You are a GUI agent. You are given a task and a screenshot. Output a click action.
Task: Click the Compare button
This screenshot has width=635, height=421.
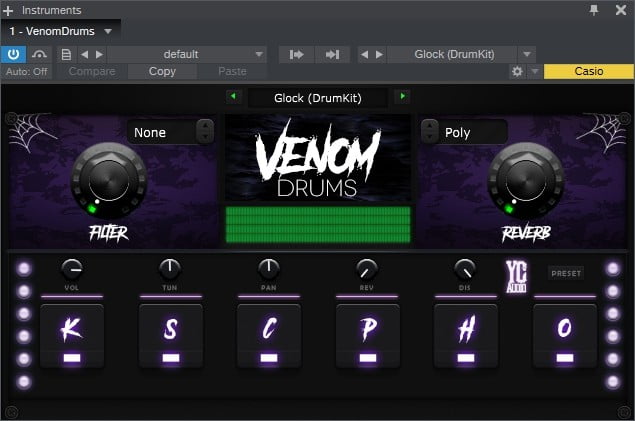[92, 72]
